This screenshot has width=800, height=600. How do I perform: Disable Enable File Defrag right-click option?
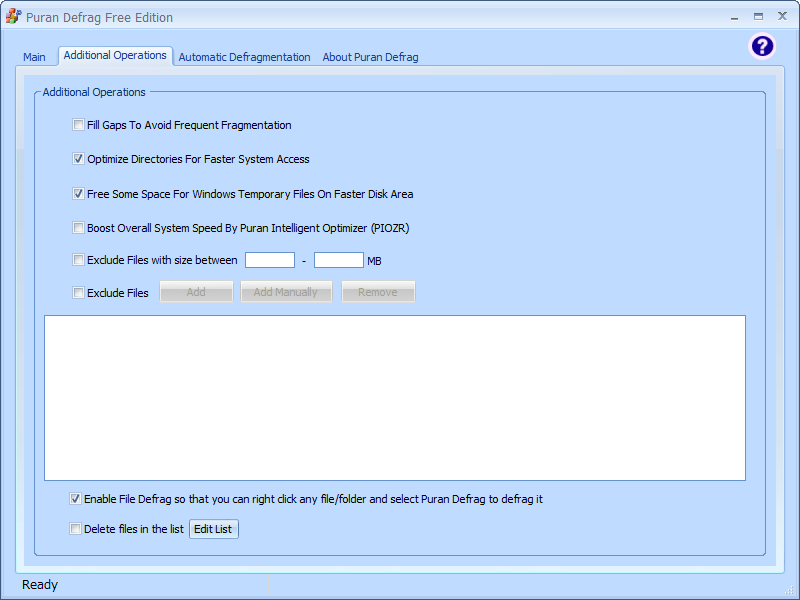tap(75, 498)
